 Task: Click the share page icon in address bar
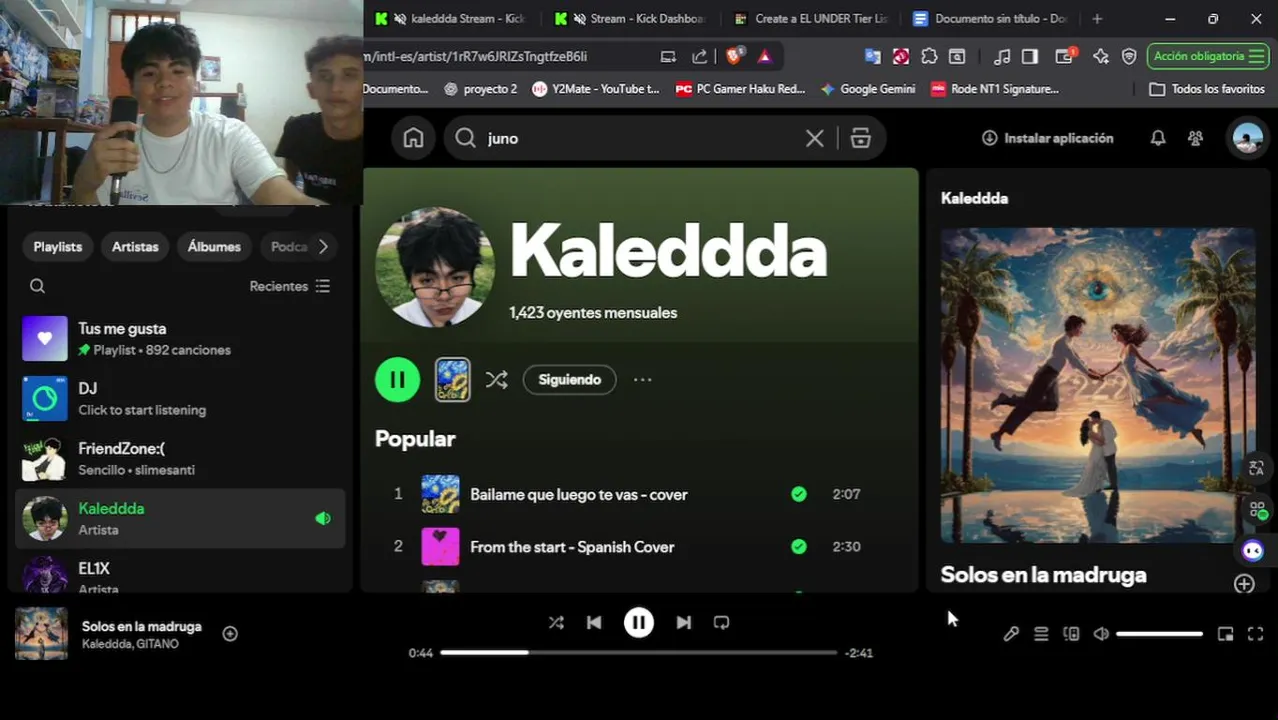(x=699, y=56)
